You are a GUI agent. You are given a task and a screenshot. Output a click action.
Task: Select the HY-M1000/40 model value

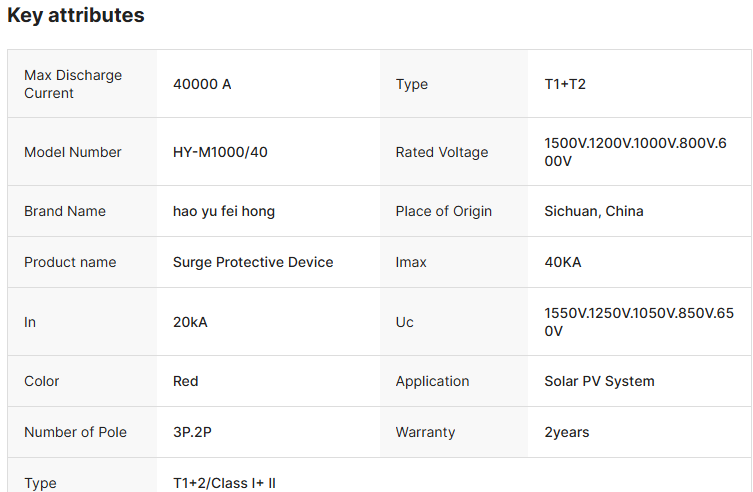[x=220, y=152]
